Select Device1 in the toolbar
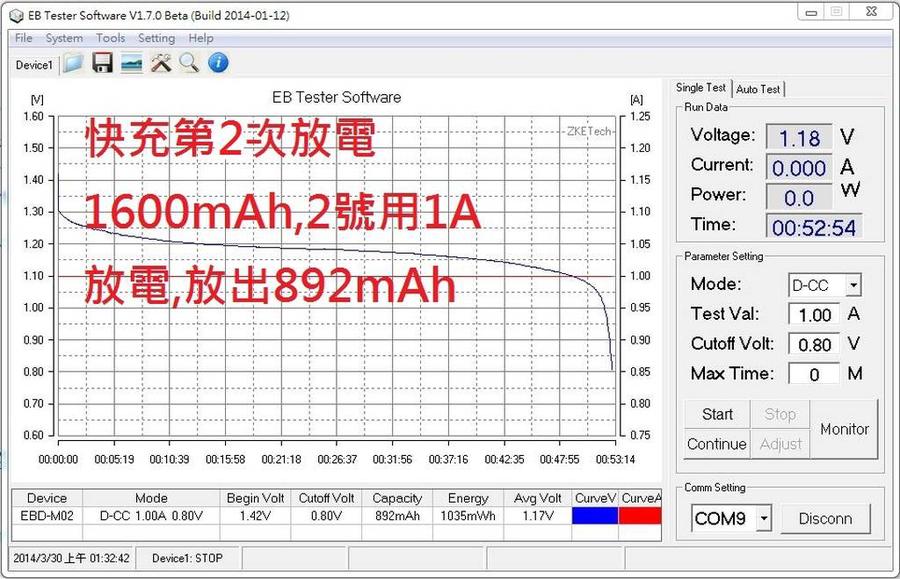This screenshot has width=900, height=579. [x=34, y=65]
